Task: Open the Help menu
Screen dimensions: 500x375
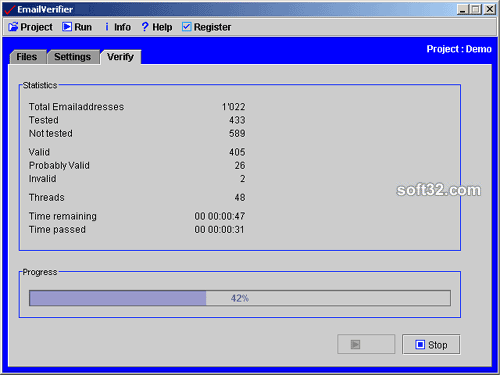Action: tap(157, 27)
